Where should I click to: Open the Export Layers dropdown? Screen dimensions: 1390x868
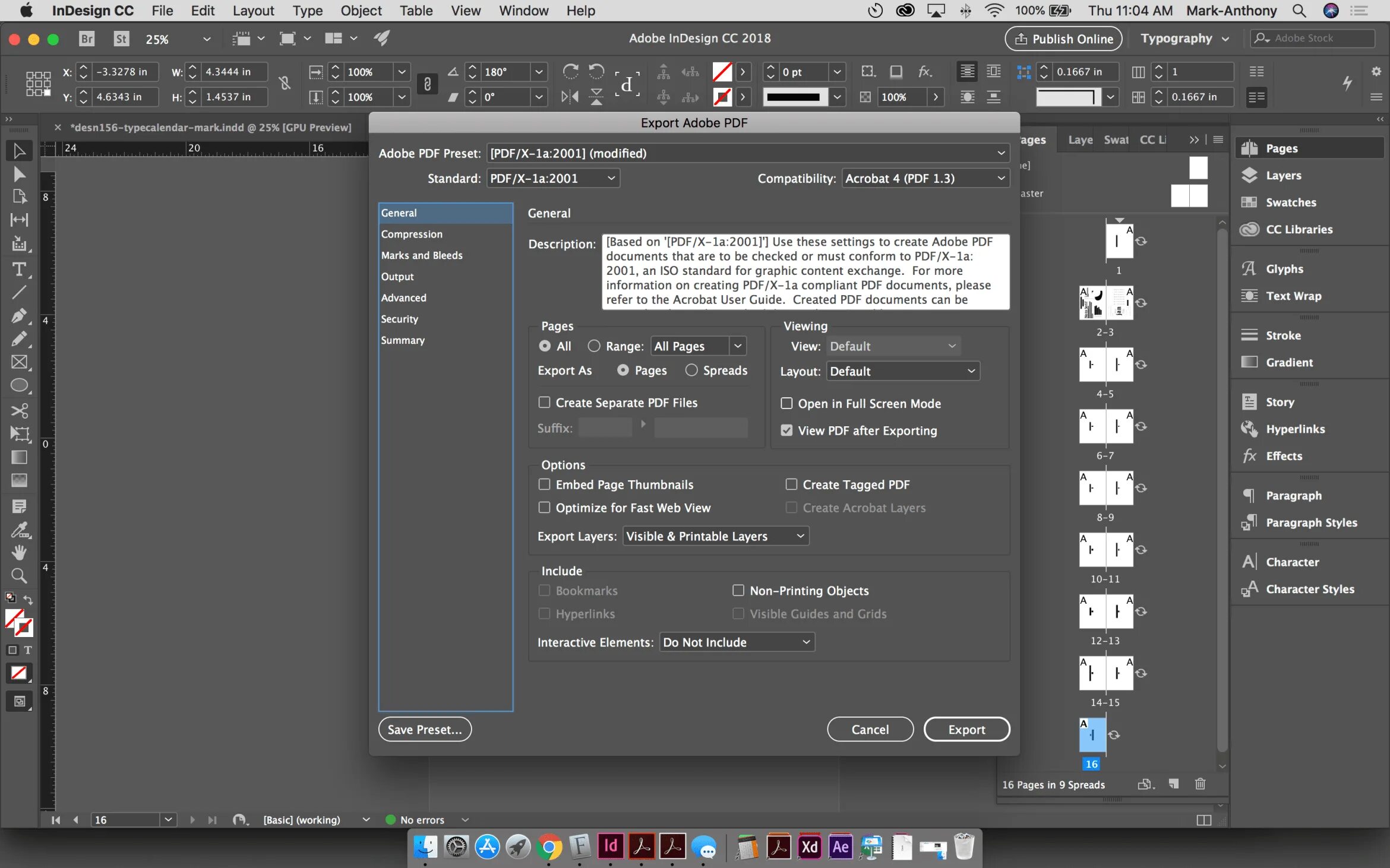(715, 536)
